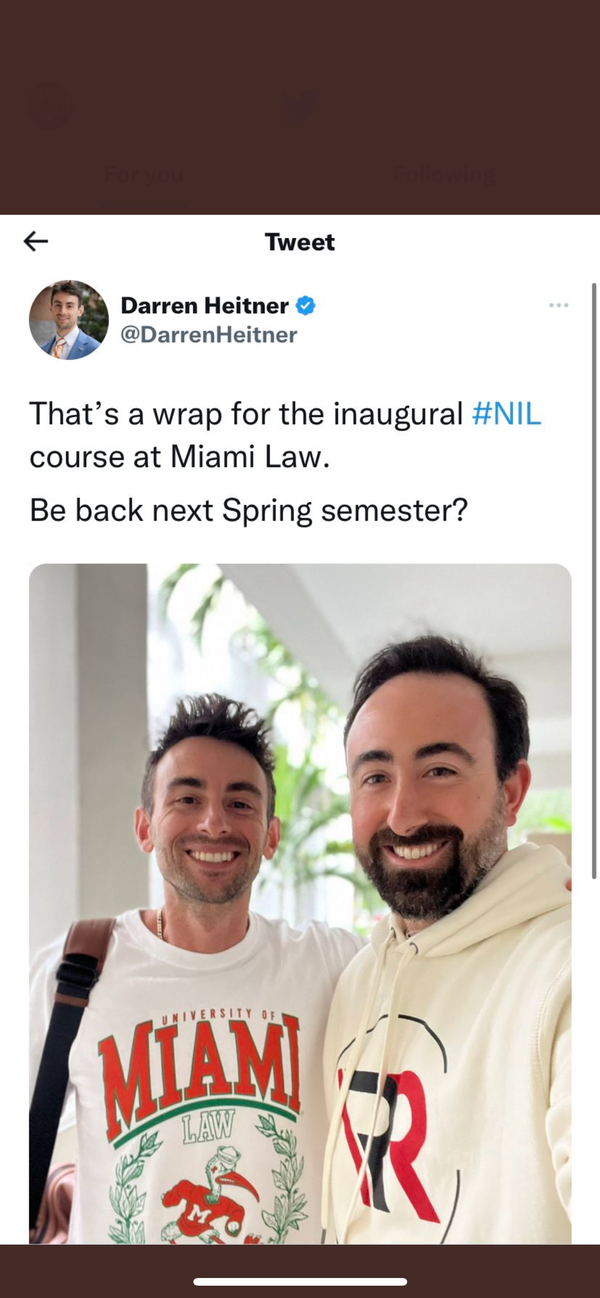Open the @DarrenHeitner handle

coord(209,335)
